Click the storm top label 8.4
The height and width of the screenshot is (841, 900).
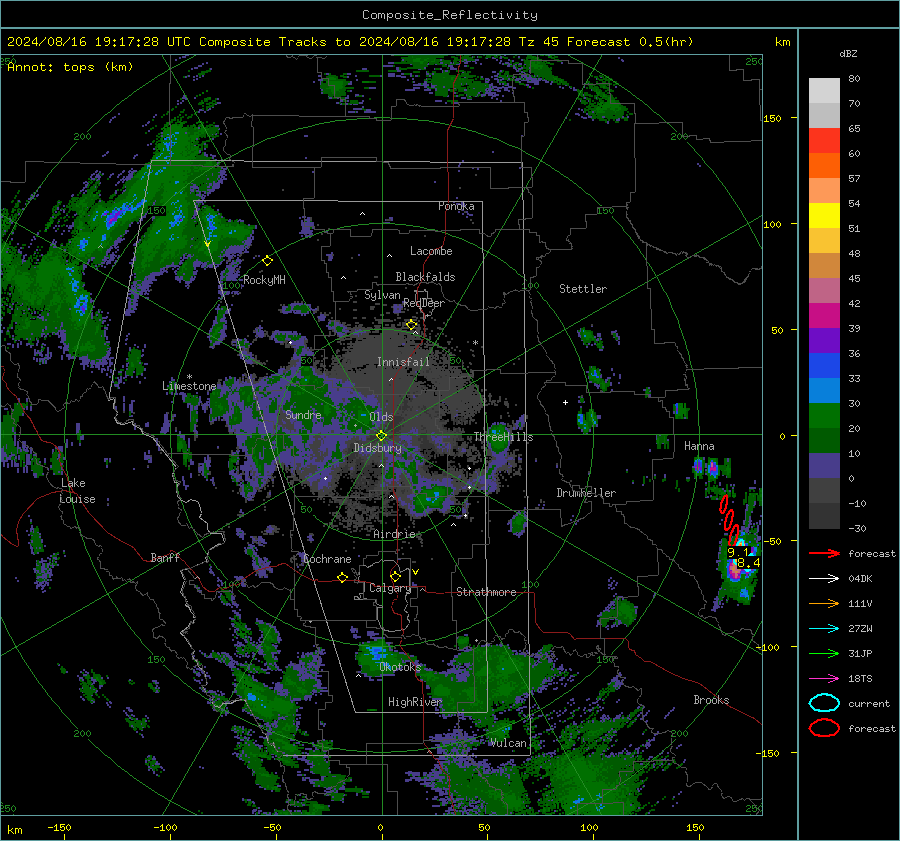click(x=749, y=563)
